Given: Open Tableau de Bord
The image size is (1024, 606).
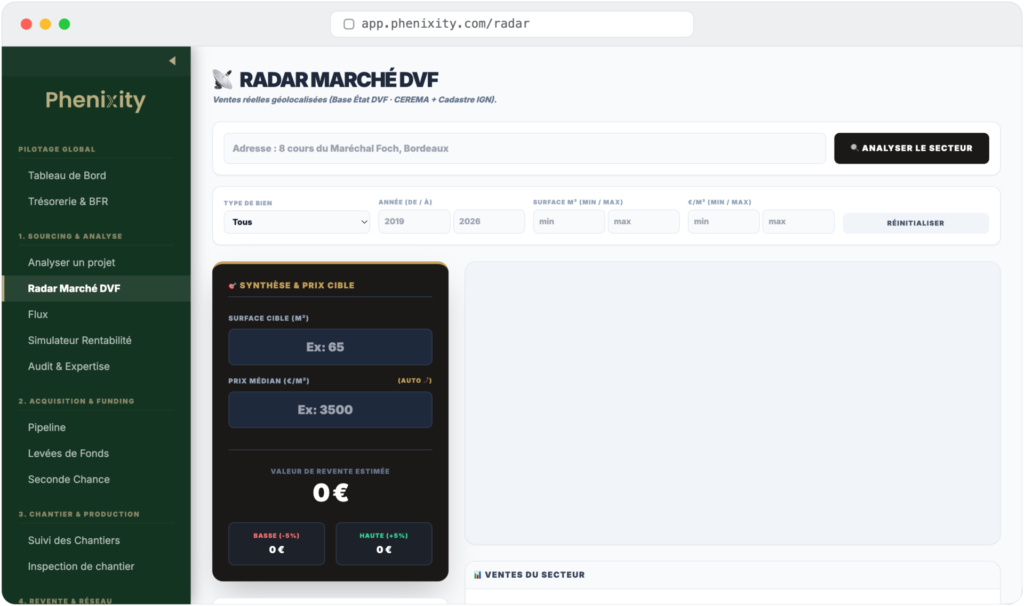Looking at the screenshot, I should [67, 176].
